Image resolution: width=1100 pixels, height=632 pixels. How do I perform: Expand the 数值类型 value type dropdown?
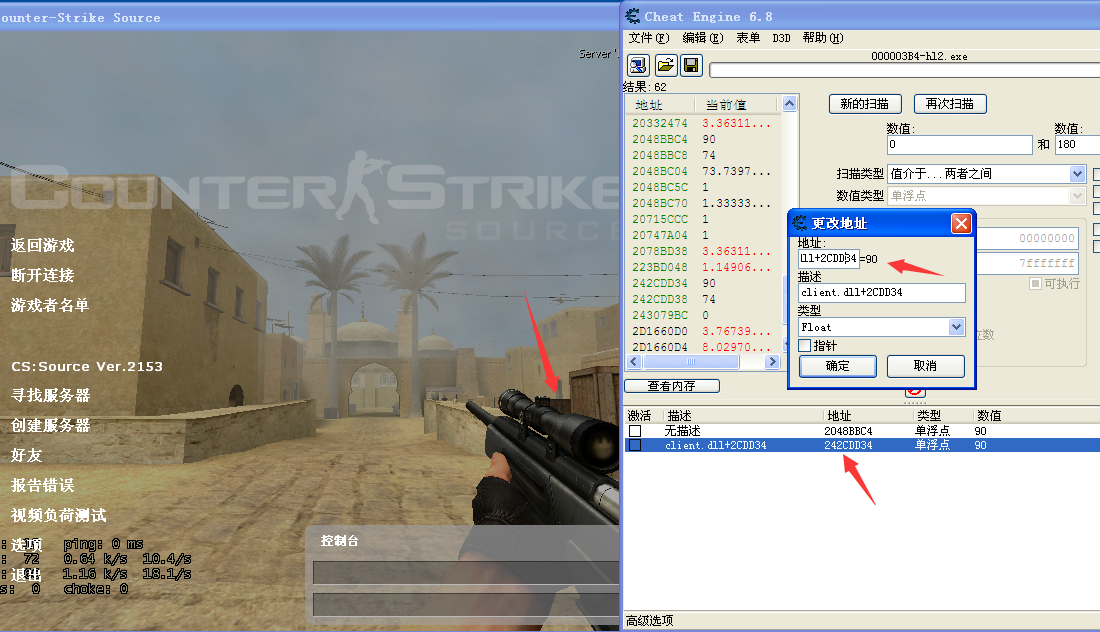(1078, 196)
